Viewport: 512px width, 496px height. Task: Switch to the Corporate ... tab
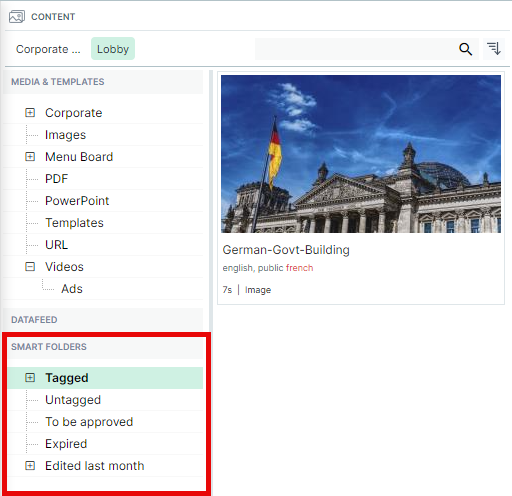pyautogui.click(x=48, y=49)
